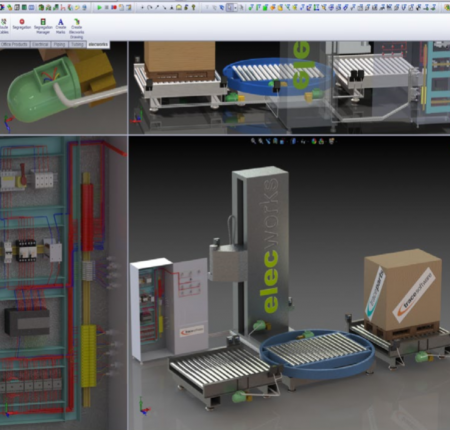Expand the View Settings dropdown arrow
The height and width of the screenshot is (430, 450).
[x=336, y=142]
